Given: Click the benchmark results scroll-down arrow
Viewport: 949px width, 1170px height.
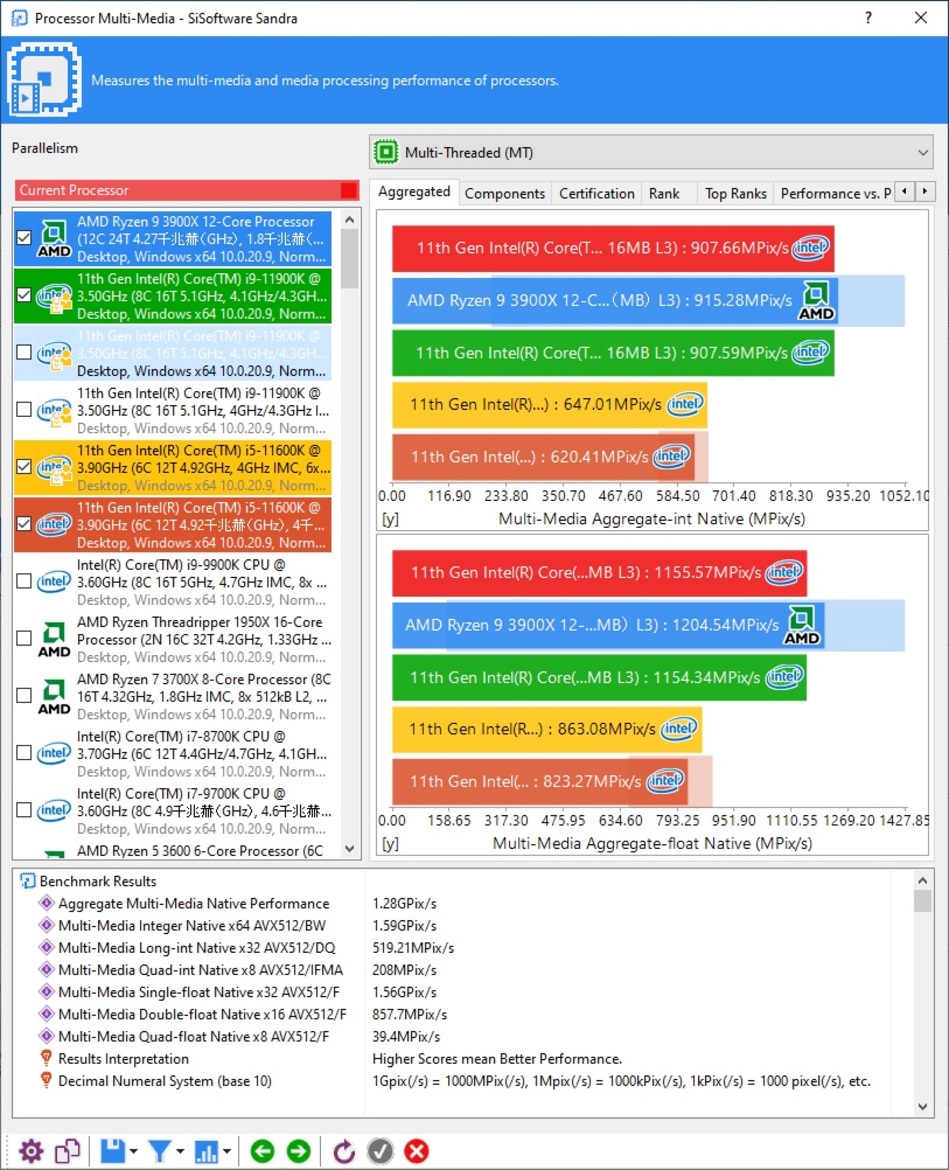Looking at the screenshot, I should point(923,1107).
